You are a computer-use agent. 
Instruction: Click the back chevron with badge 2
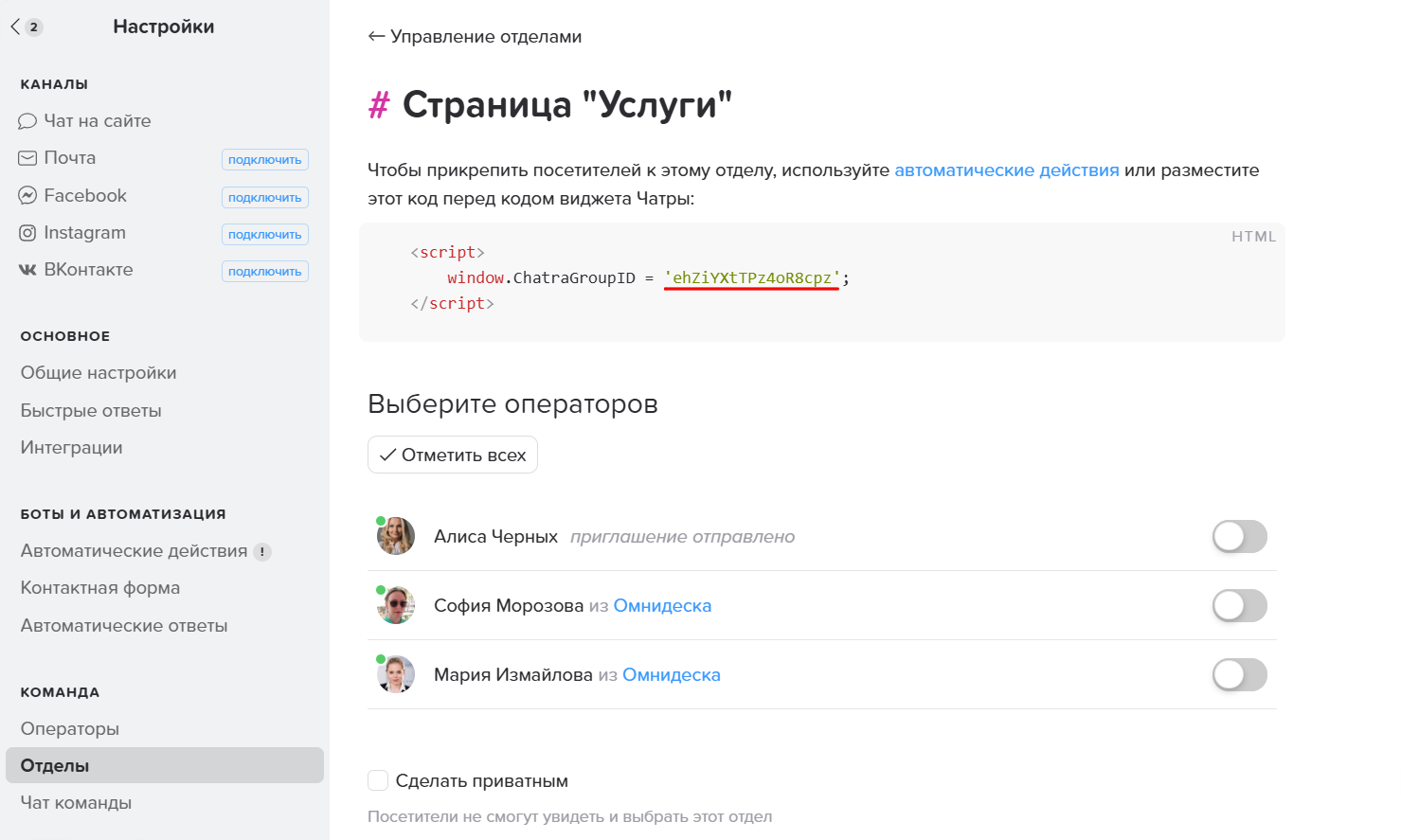point(26,27)
